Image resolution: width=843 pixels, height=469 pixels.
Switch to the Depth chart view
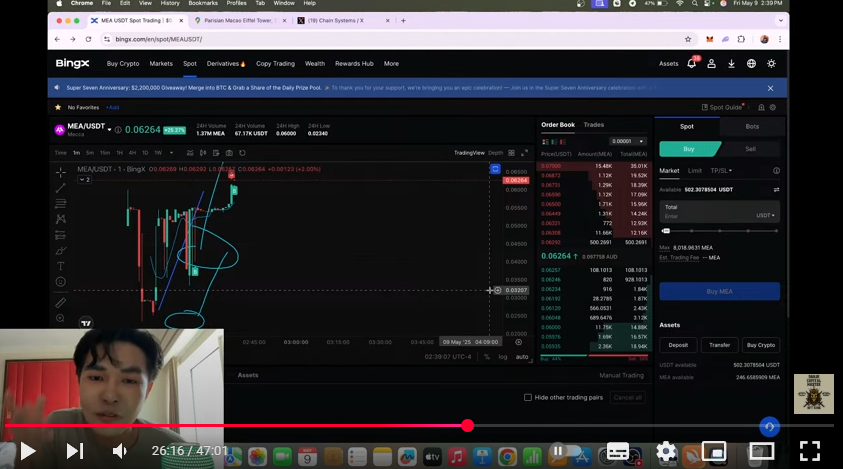(x=495, y=153)
